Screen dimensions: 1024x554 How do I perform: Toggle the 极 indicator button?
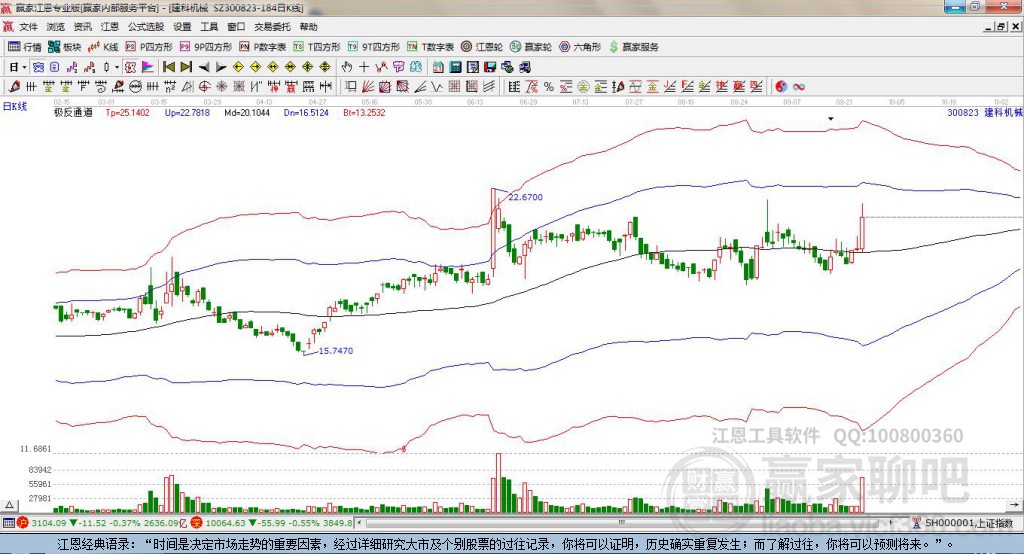(130, 67)
